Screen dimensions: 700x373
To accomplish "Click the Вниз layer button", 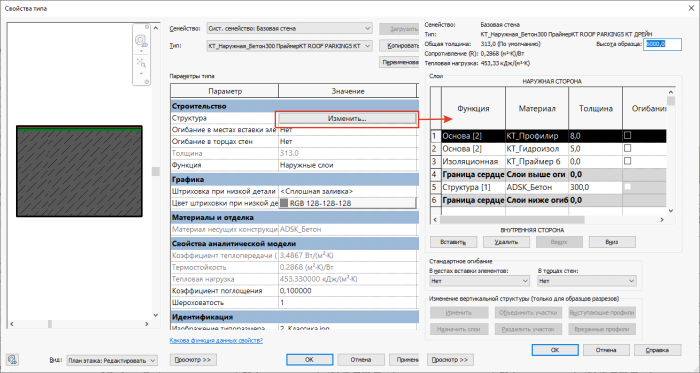I will coord(612,242).
